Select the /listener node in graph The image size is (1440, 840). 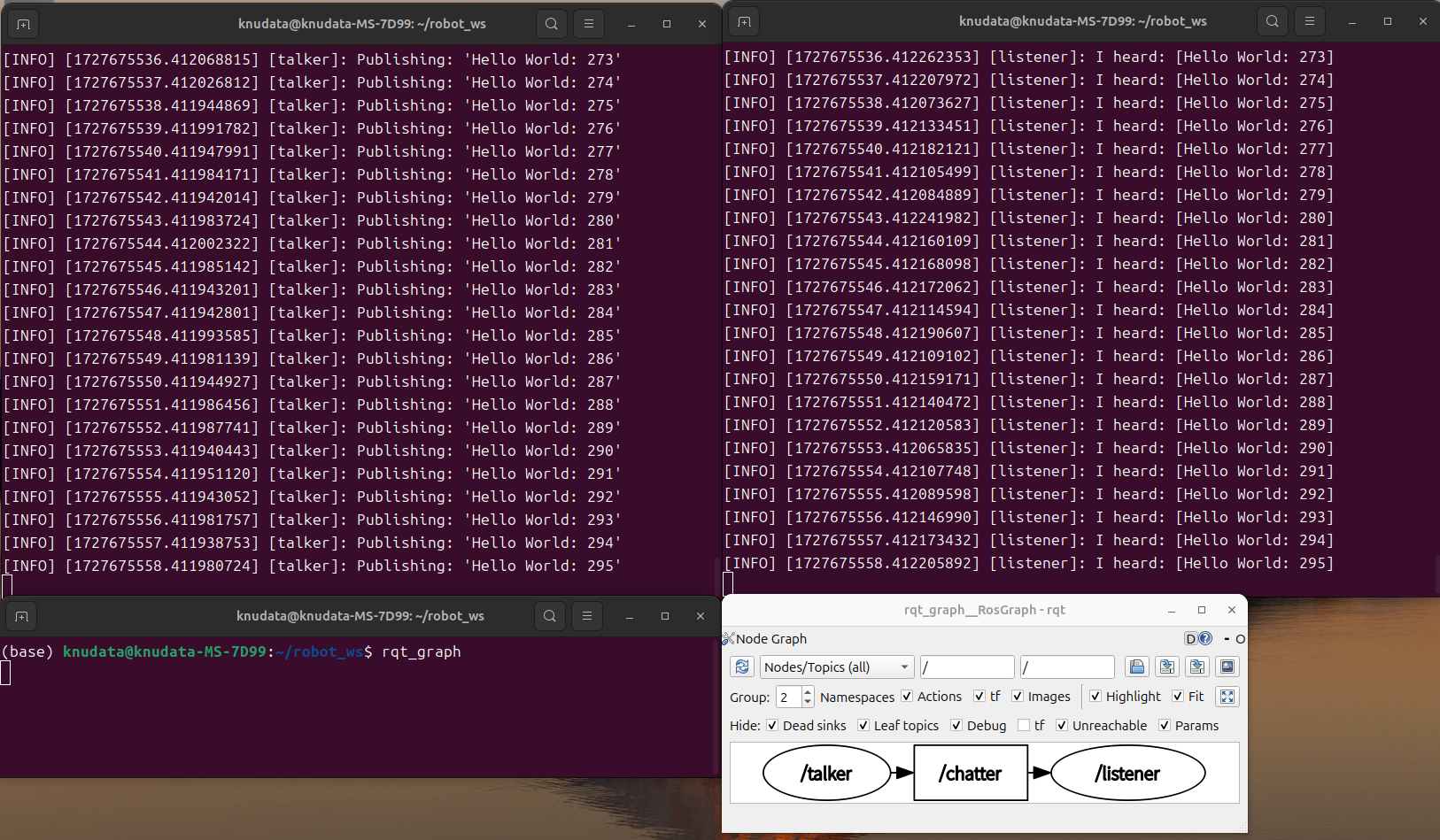point(1127,773)
